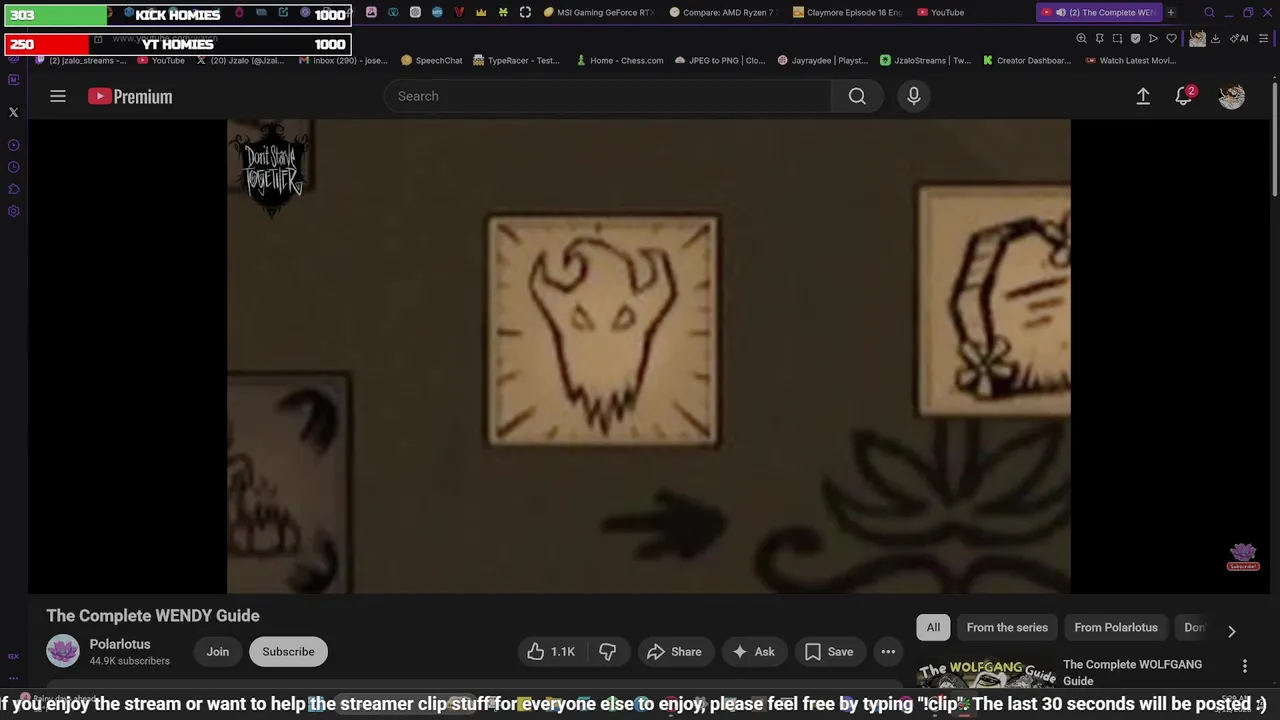1280x720 pixels.
Task: Save the video to a playlist
Action: pos(830,652)
